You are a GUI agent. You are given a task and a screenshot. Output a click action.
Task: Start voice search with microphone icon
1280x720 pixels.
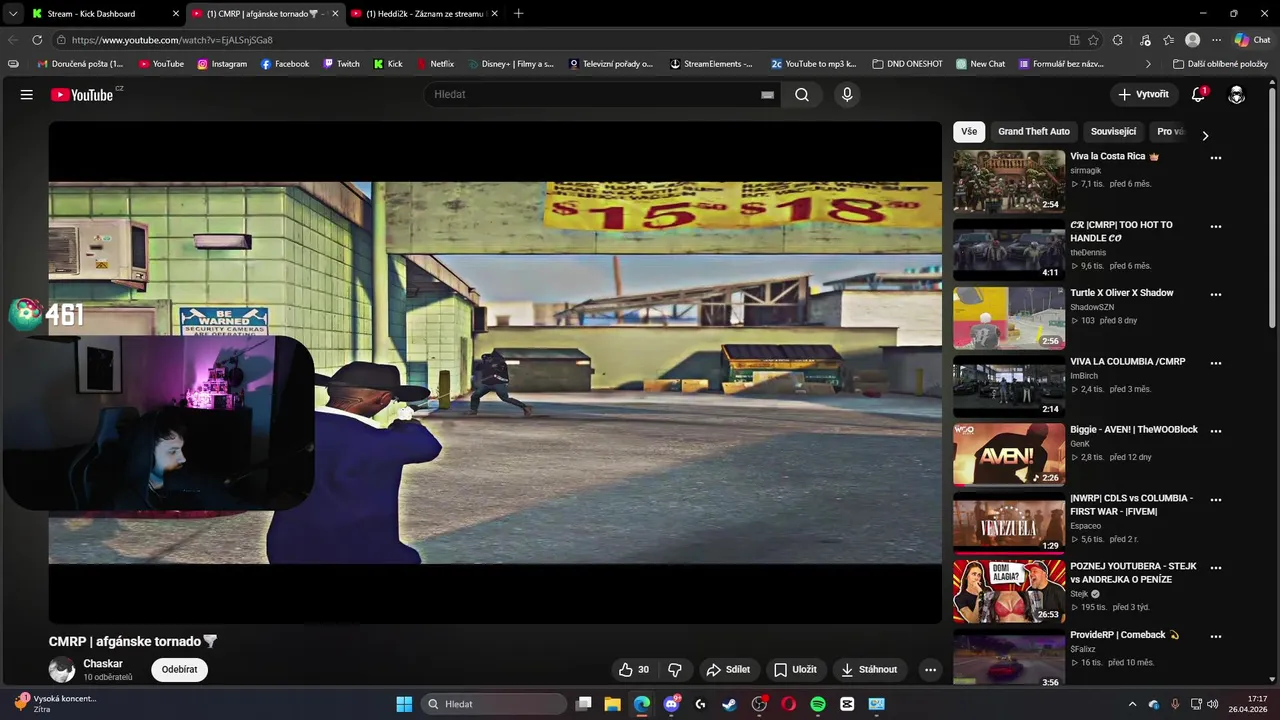847,94
